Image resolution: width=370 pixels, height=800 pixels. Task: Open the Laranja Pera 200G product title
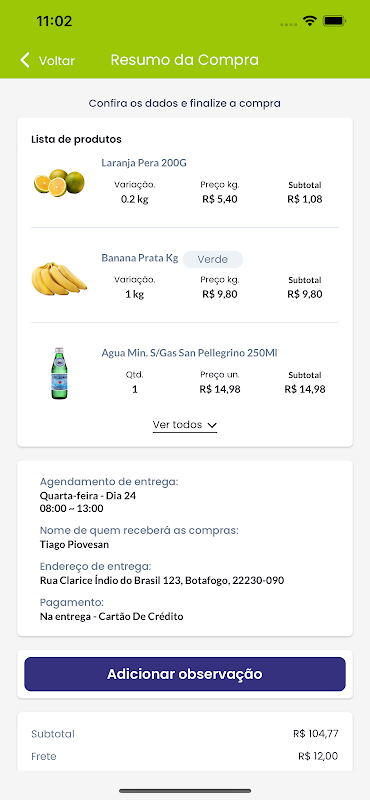tap(144, 163)
